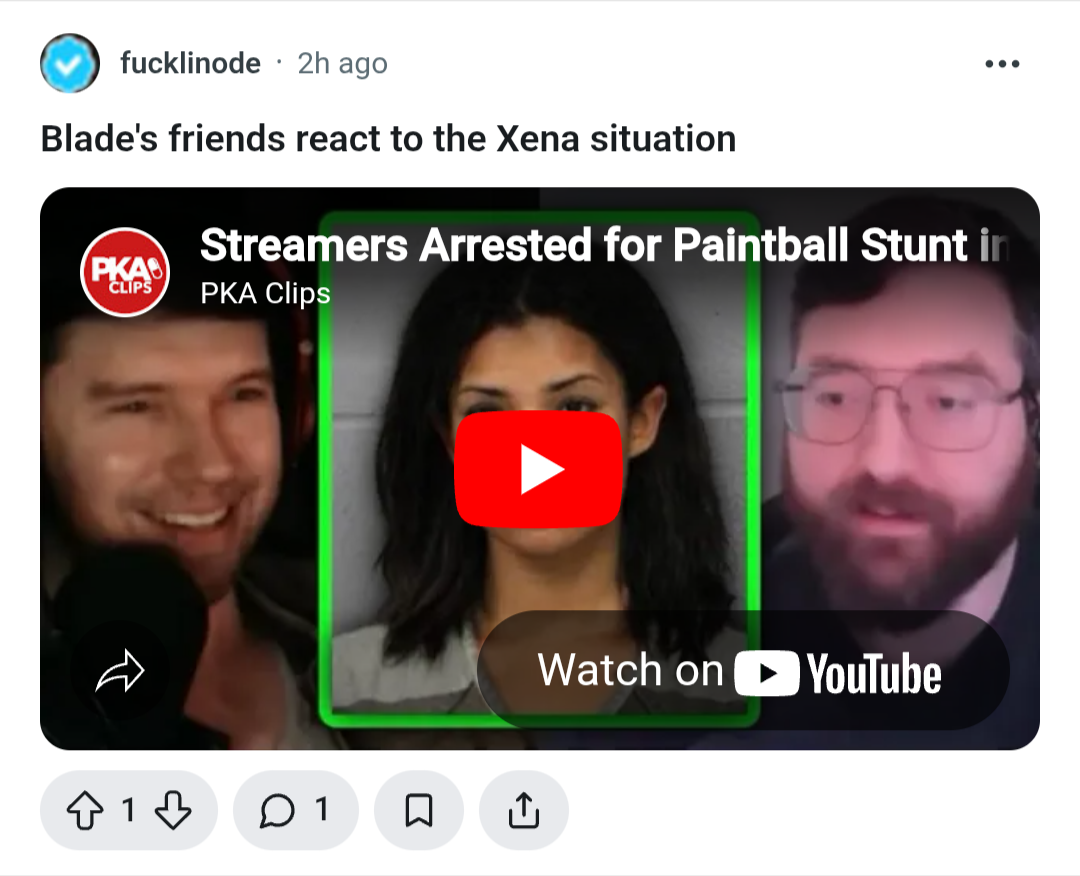Image resolution: width=1080 pixels, height=876 pixels.
Task: Open the verified checkmark profile avatar
Action: coord(70,63)
